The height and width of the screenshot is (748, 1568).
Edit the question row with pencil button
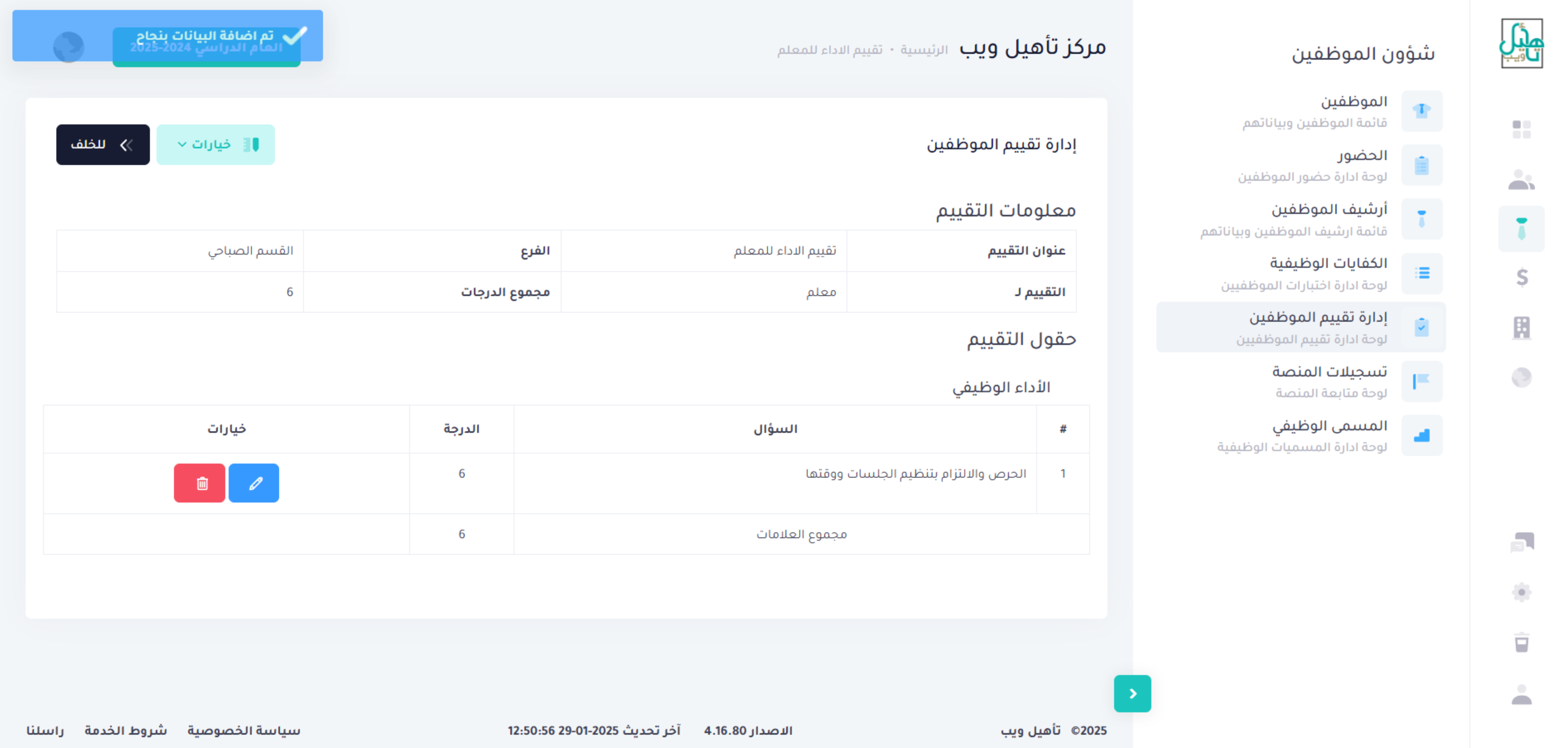[x=254, y=483]
